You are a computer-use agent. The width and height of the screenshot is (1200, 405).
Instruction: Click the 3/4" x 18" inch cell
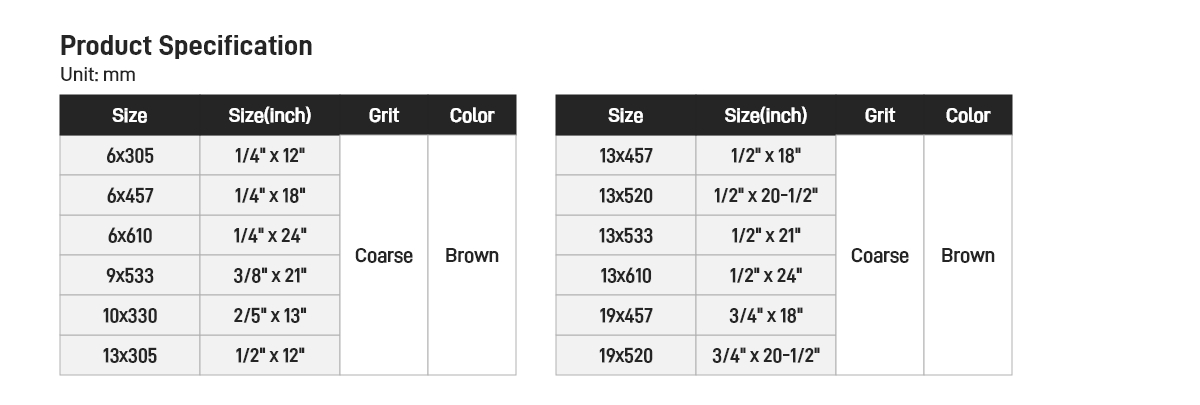766,316
